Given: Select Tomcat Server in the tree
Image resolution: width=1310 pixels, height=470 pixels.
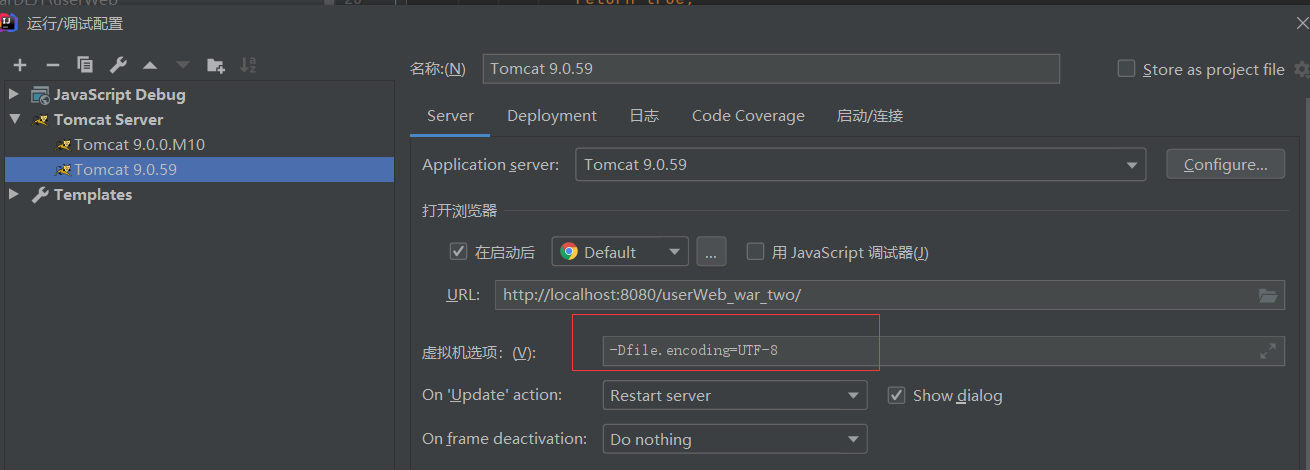Looking at the screenshot, I should tap(108, 119).
